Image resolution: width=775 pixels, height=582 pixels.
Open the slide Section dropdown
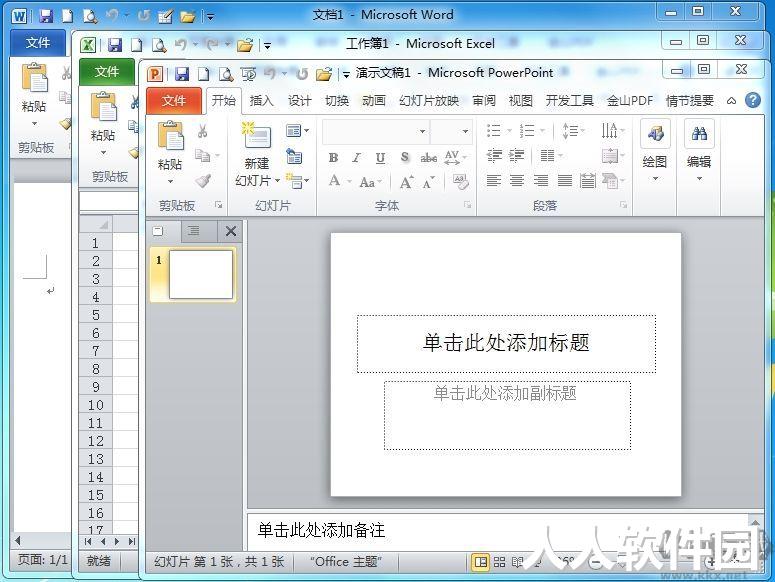pyautogui.click(x=297, y=181)
